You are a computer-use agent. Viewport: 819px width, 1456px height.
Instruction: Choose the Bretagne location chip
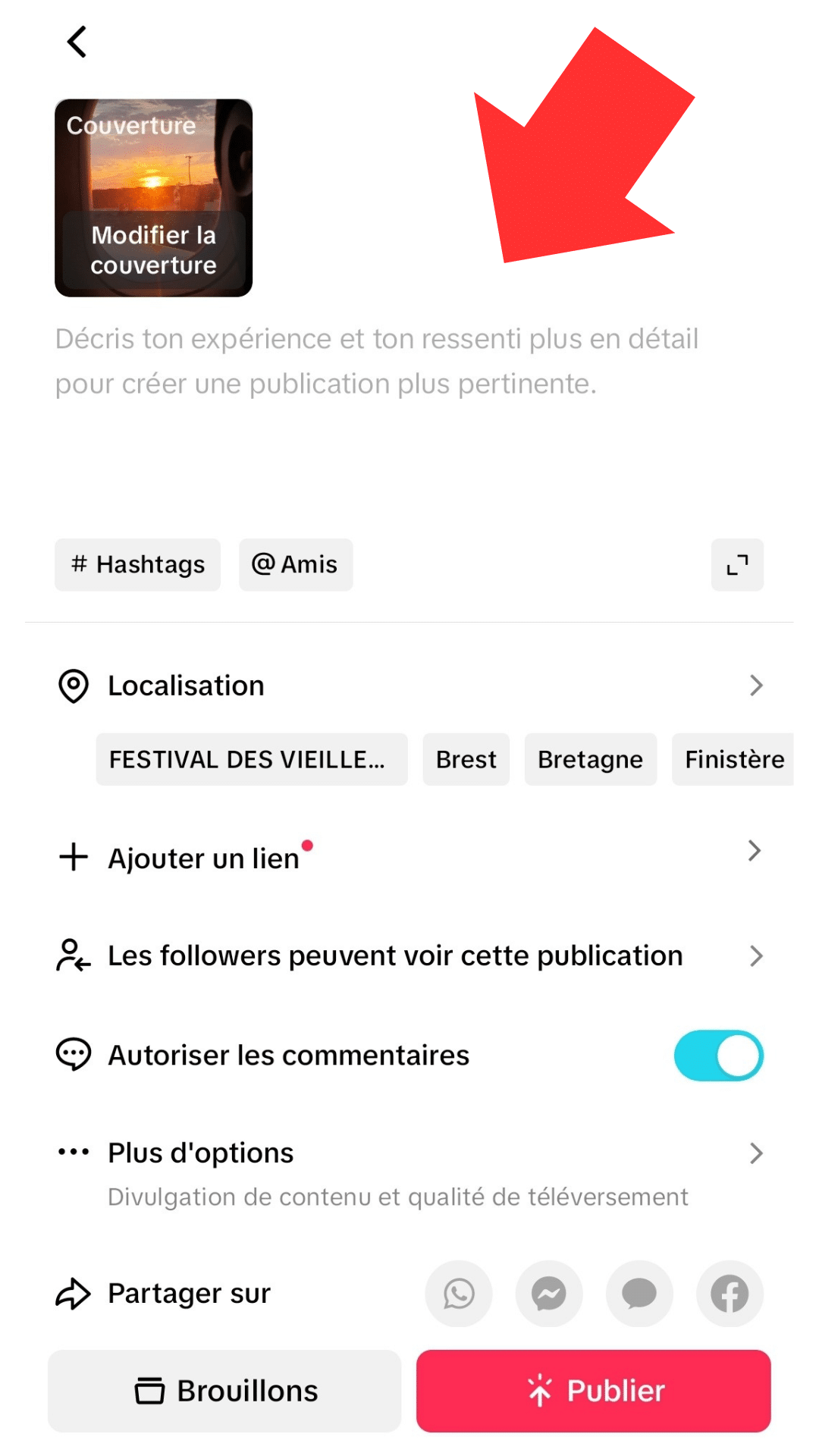click(x=590, y=759)
